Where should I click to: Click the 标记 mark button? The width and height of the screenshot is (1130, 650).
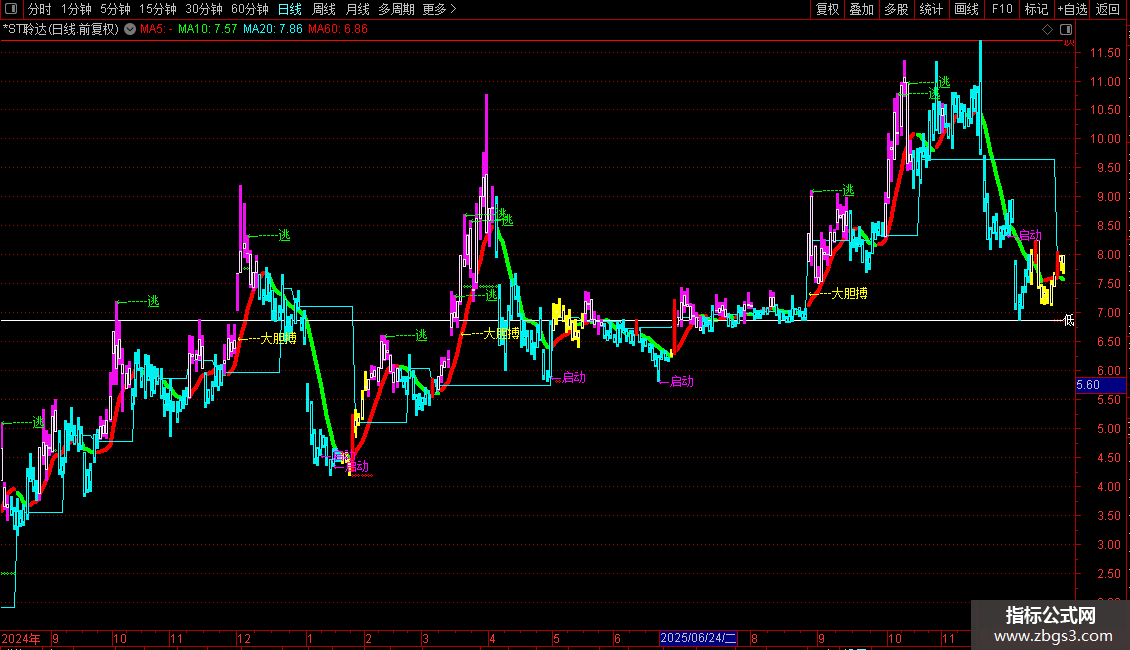[x=1036, y=9]
